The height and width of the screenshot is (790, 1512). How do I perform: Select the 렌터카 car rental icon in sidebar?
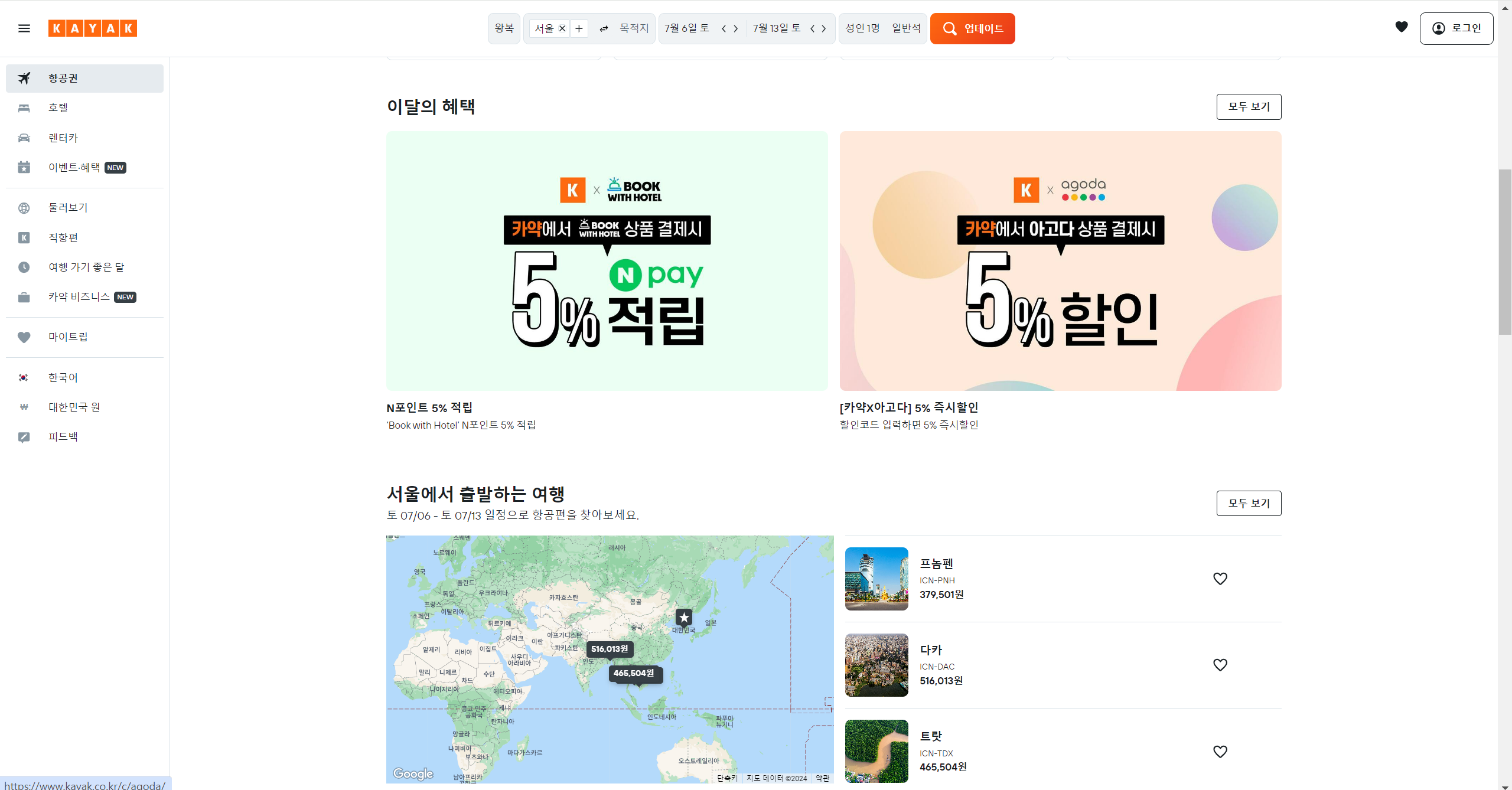[24, 137]
